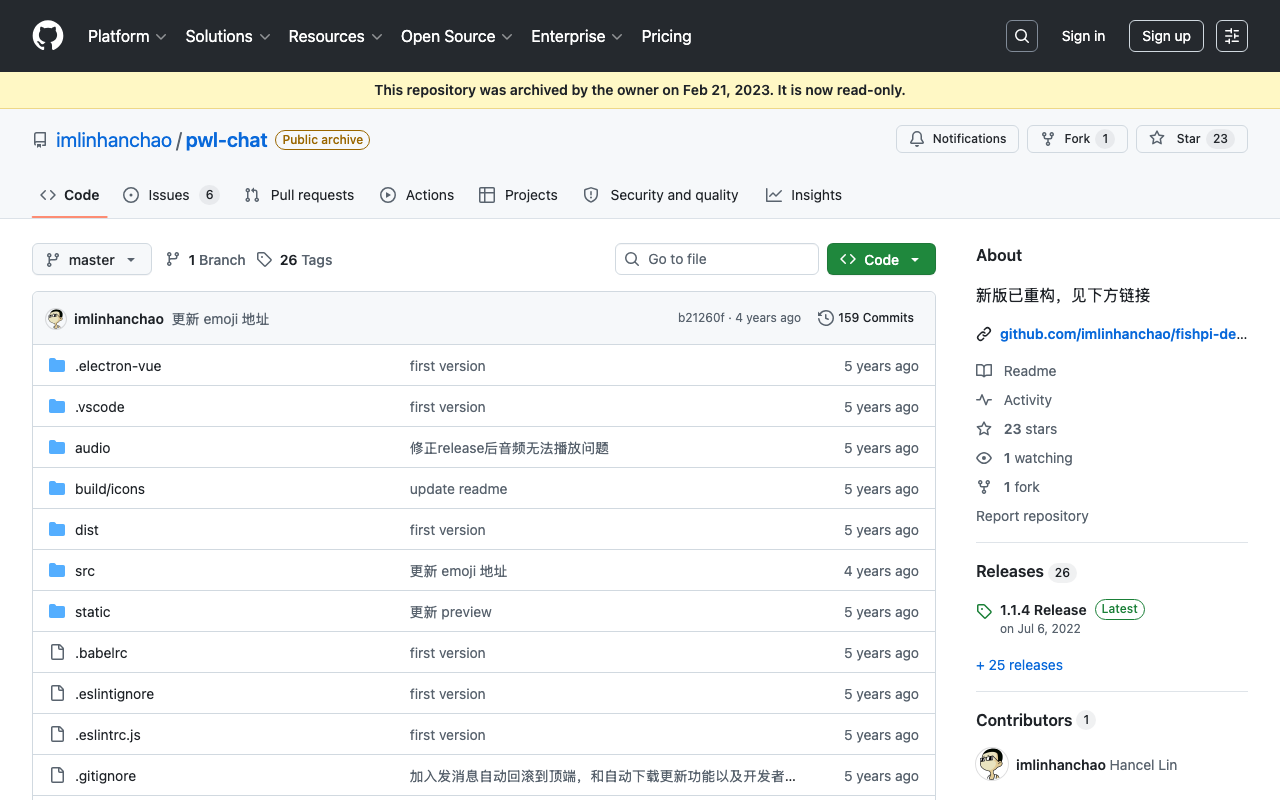Image resolution: width=1280 pixels, height=800 pixels.
Task: Open the imlinhanchao owner link
Action: tap(114, 140)
